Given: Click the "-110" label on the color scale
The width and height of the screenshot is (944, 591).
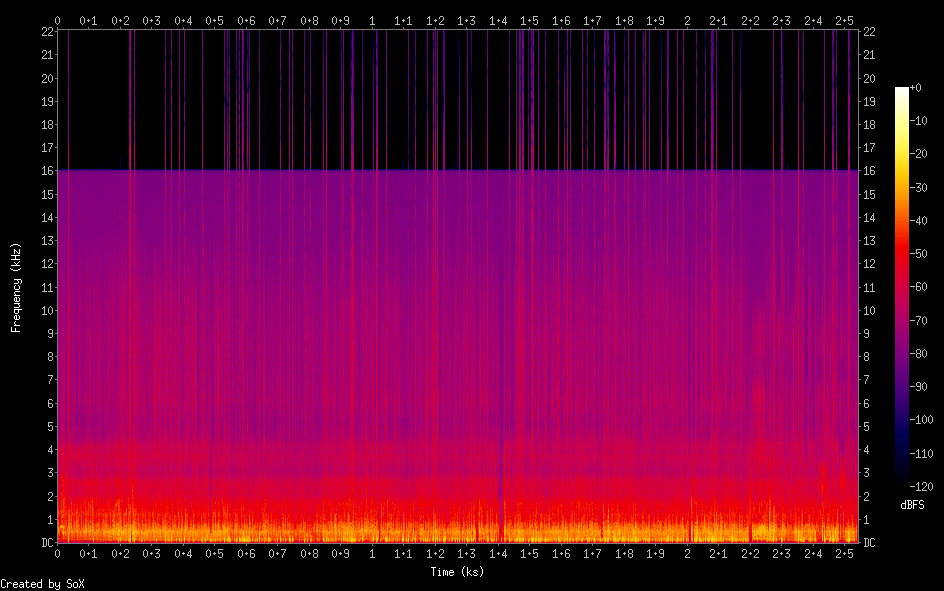Looking at the screenshot, I should point(921,454).
